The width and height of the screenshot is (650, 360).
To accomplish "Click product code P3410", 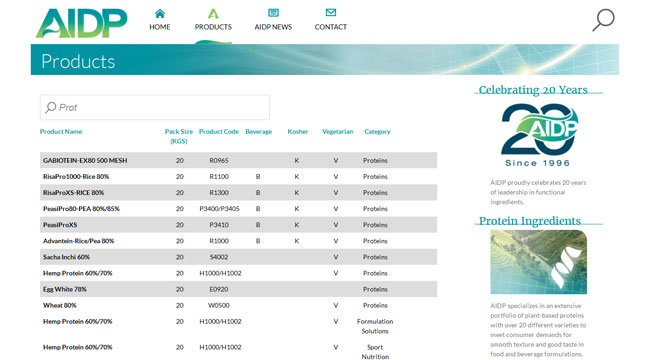I will pyautogui.click(x=219, y=225).
